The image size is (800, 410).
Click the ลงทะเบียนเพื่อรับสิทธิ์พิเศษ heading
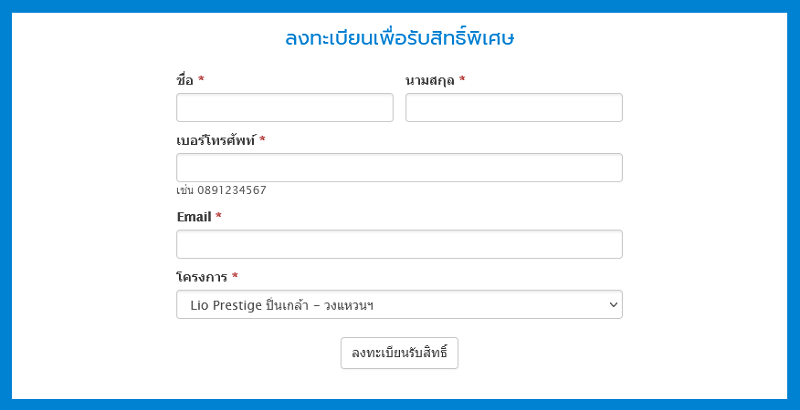(399, 38)
